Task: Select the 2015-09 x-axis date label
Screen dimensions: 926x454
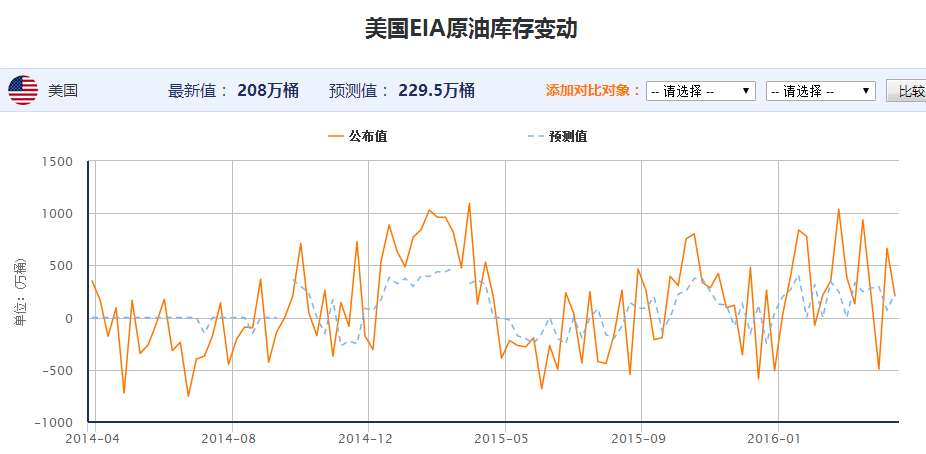Action: [x=640, y=438]
